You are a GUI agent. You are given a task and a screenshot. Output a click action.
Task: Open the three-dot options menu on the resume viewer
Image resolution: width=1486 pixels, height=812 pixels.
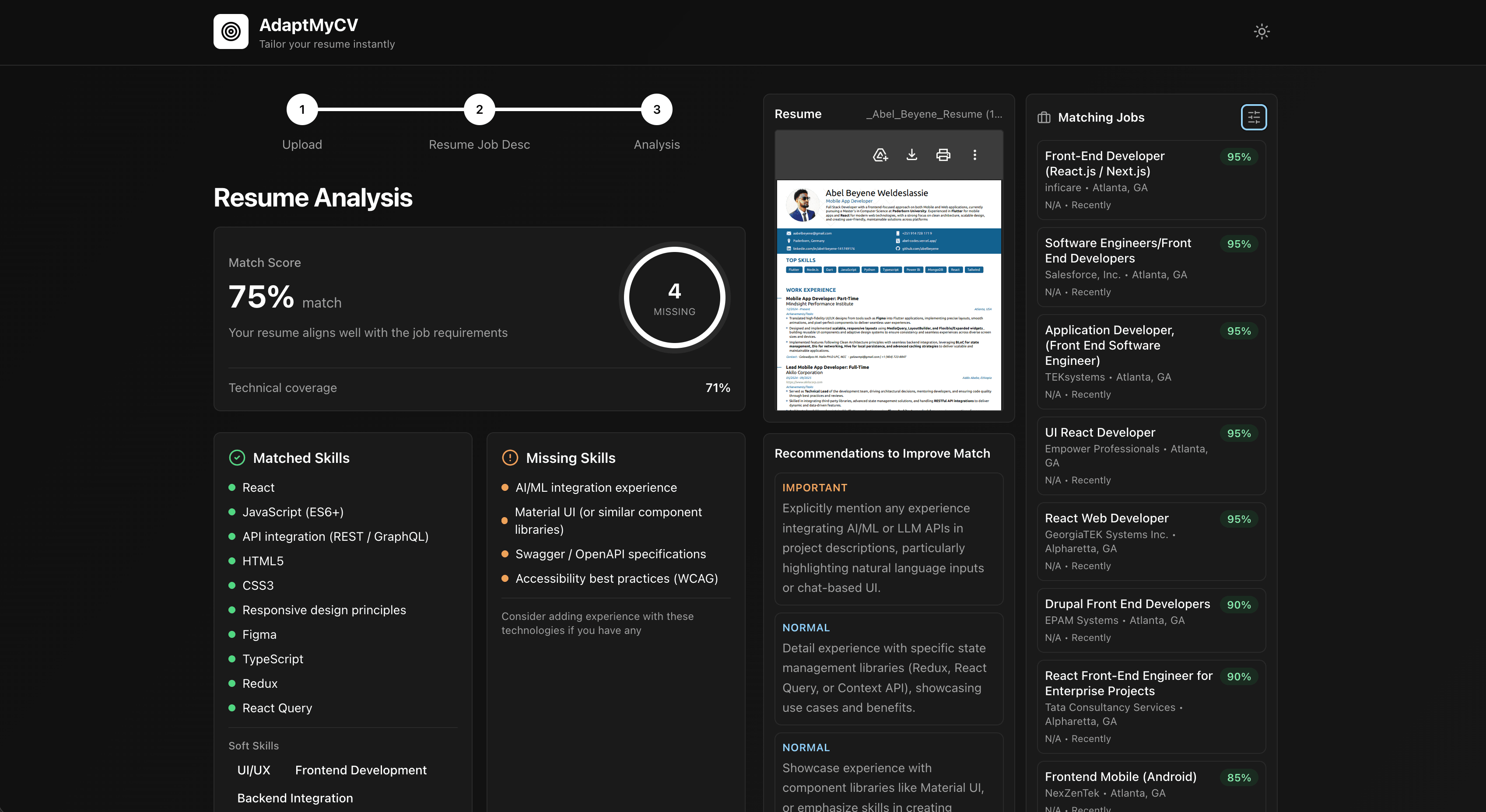click(975, 154)
